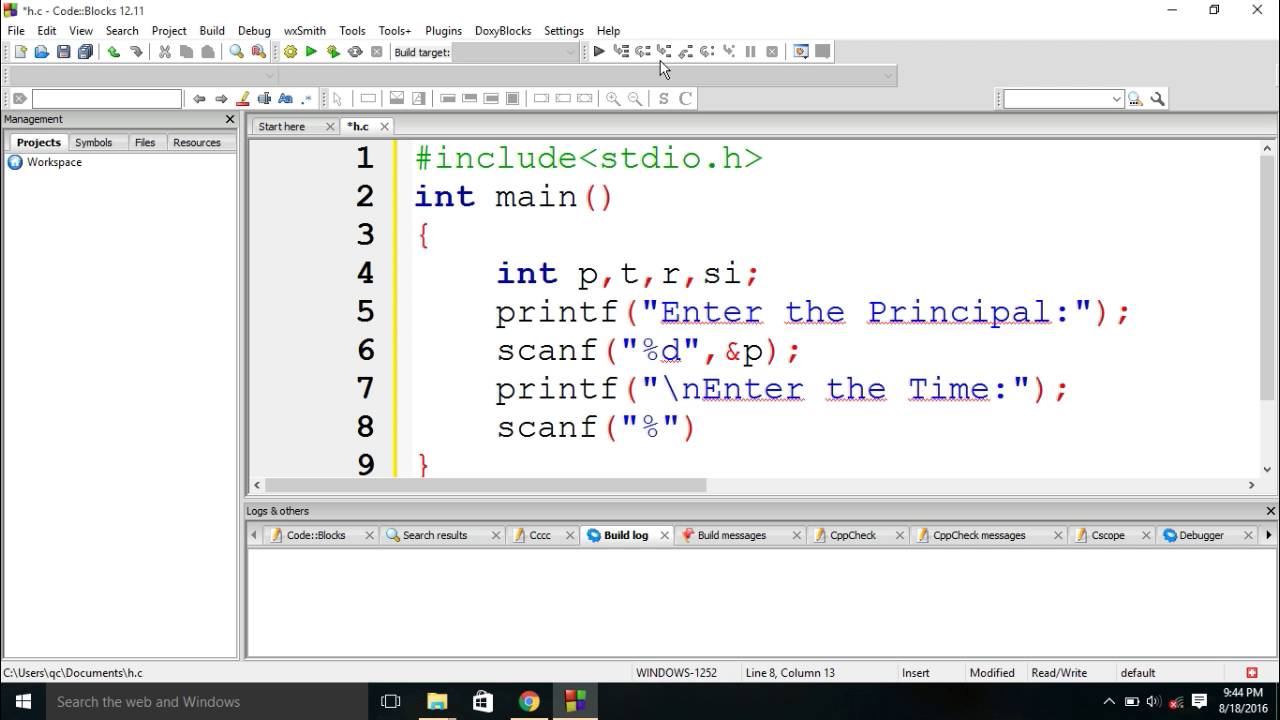Start debugging with the Debug/Continue icon

[598, 52]
